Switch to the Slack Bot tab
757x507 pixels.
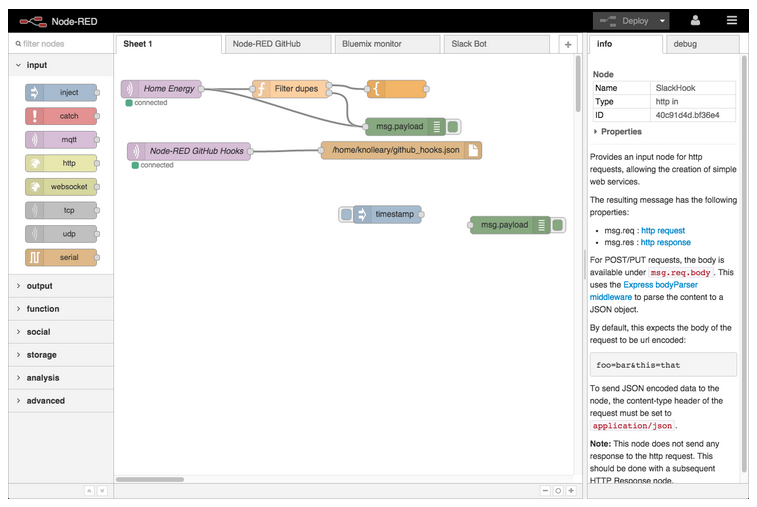pos(497,44)
